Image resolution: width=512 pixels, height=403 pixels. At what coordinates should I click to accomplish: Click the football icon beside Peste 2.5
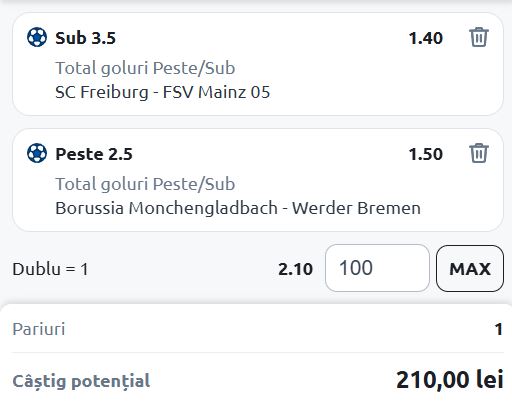[37, 153]
